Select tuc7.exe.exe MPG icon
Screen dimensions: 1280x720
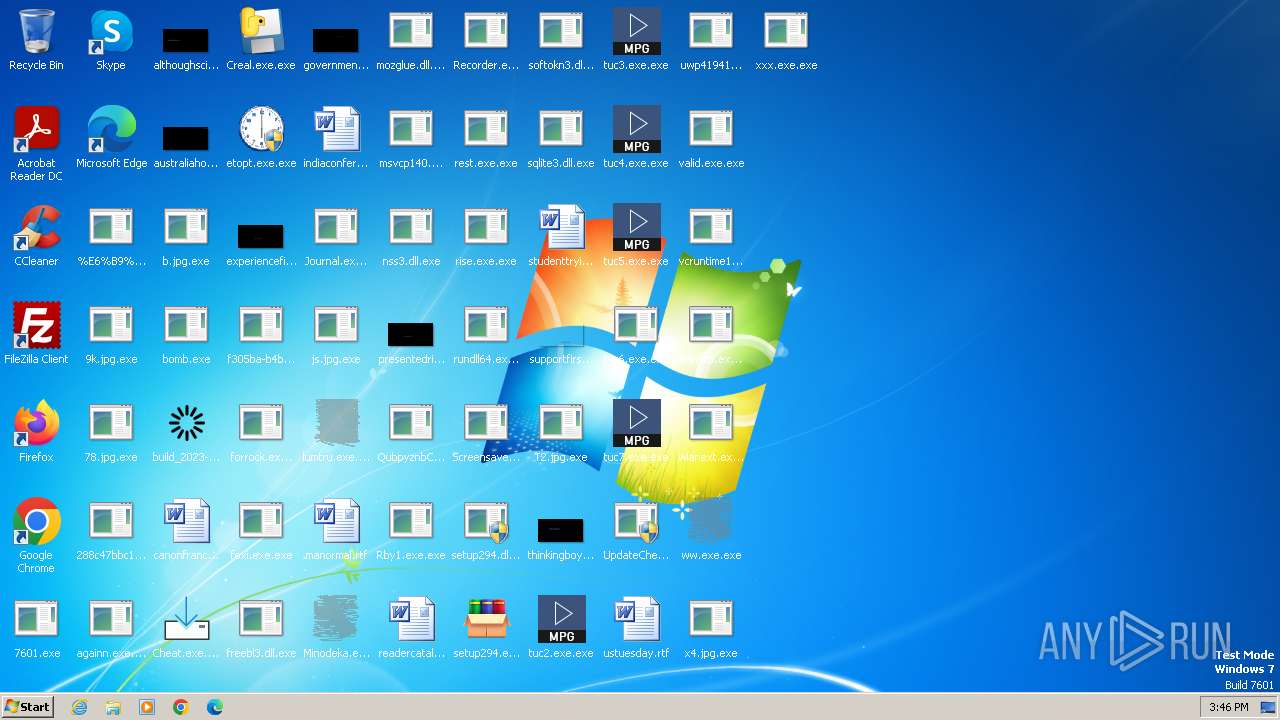(636, 424)
